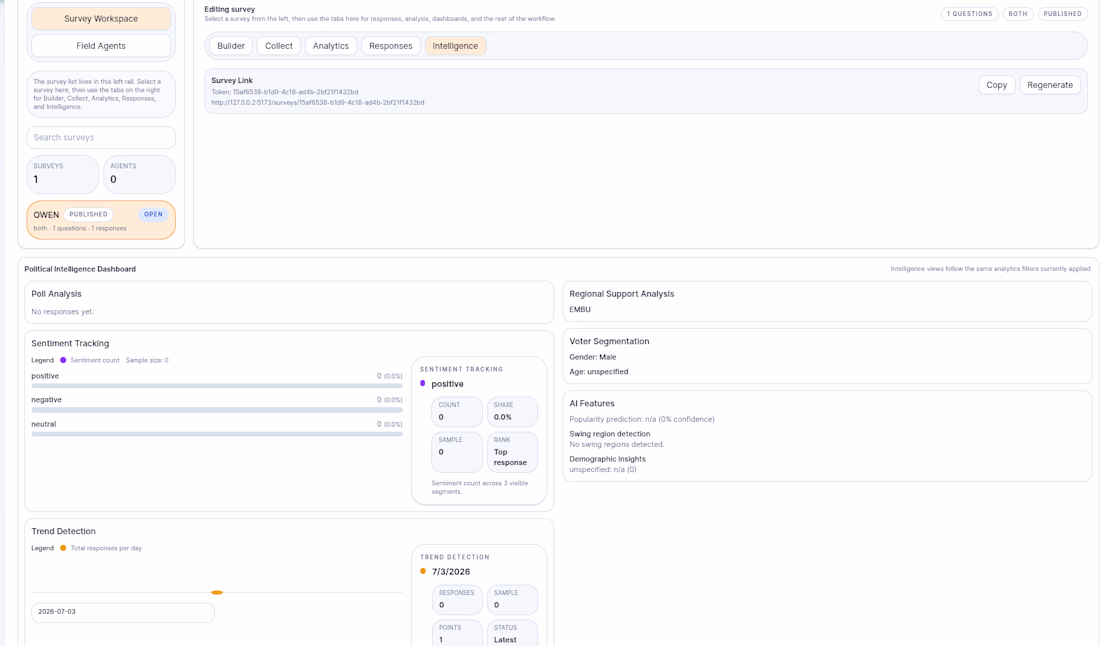Copy the survey link
This screenshot has width=1100, height=646.
[996, 85]
